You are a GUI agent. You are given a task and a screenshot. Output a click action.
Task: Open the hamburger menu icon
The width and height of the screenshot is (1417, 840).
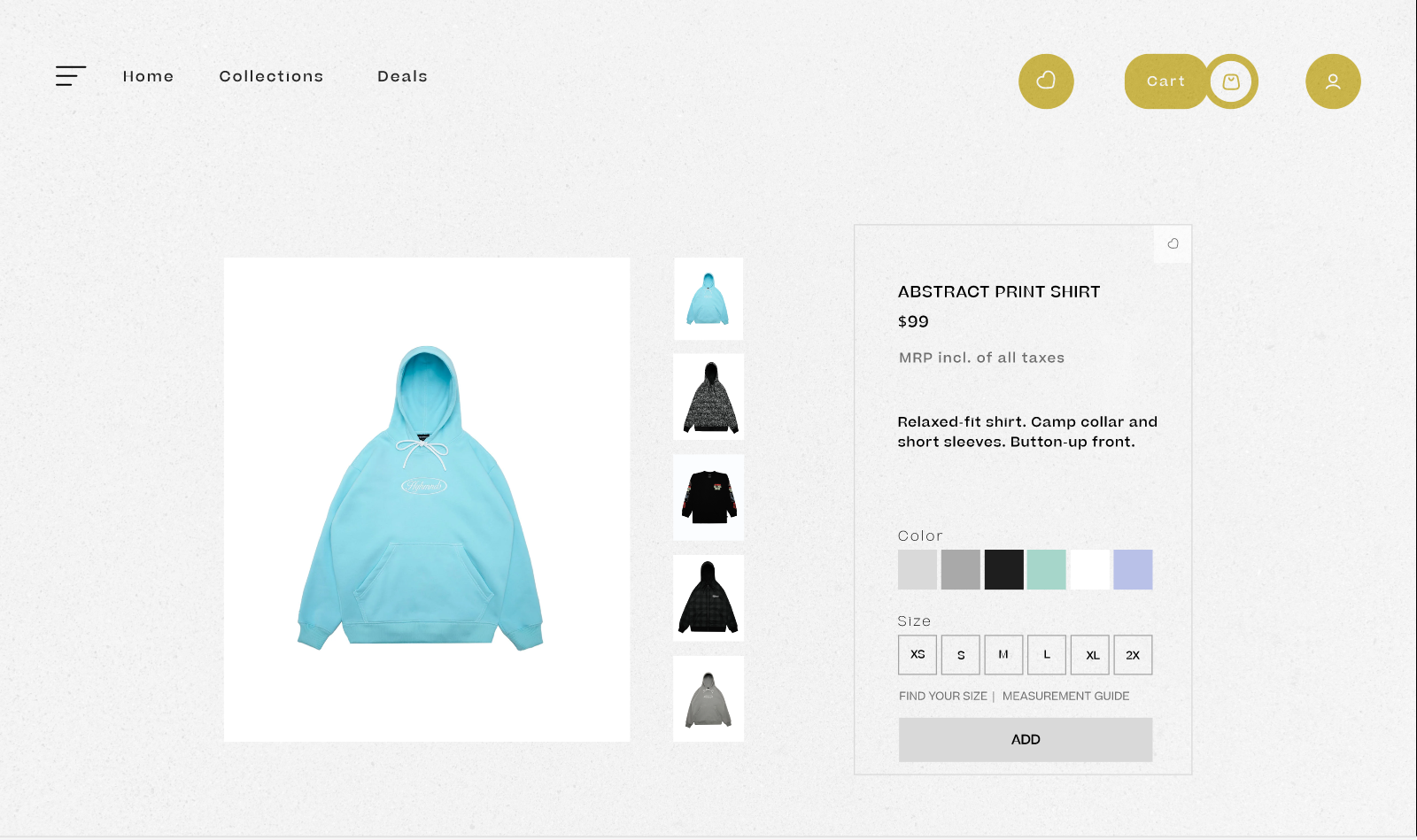(71, 76)
